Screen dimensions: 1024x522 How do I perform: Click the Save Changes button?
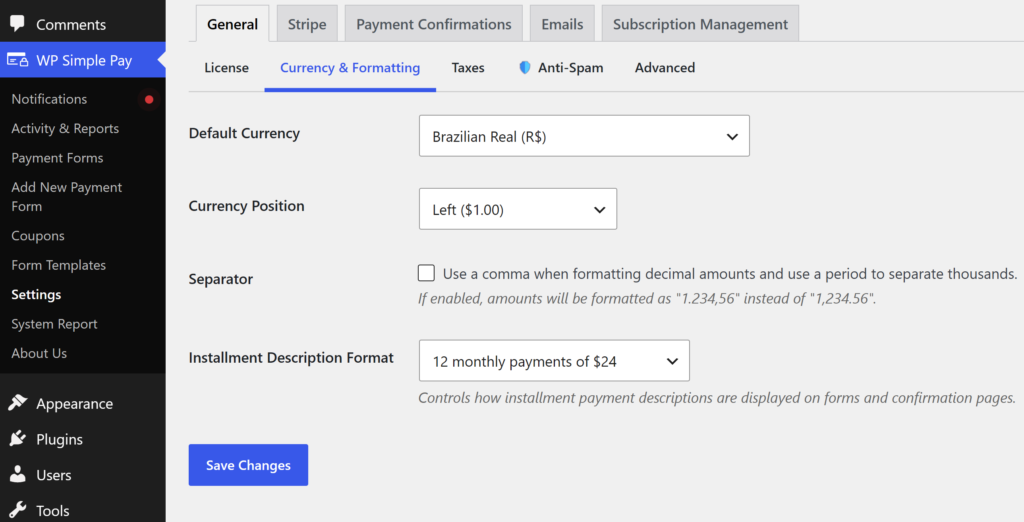coord(248,465)
